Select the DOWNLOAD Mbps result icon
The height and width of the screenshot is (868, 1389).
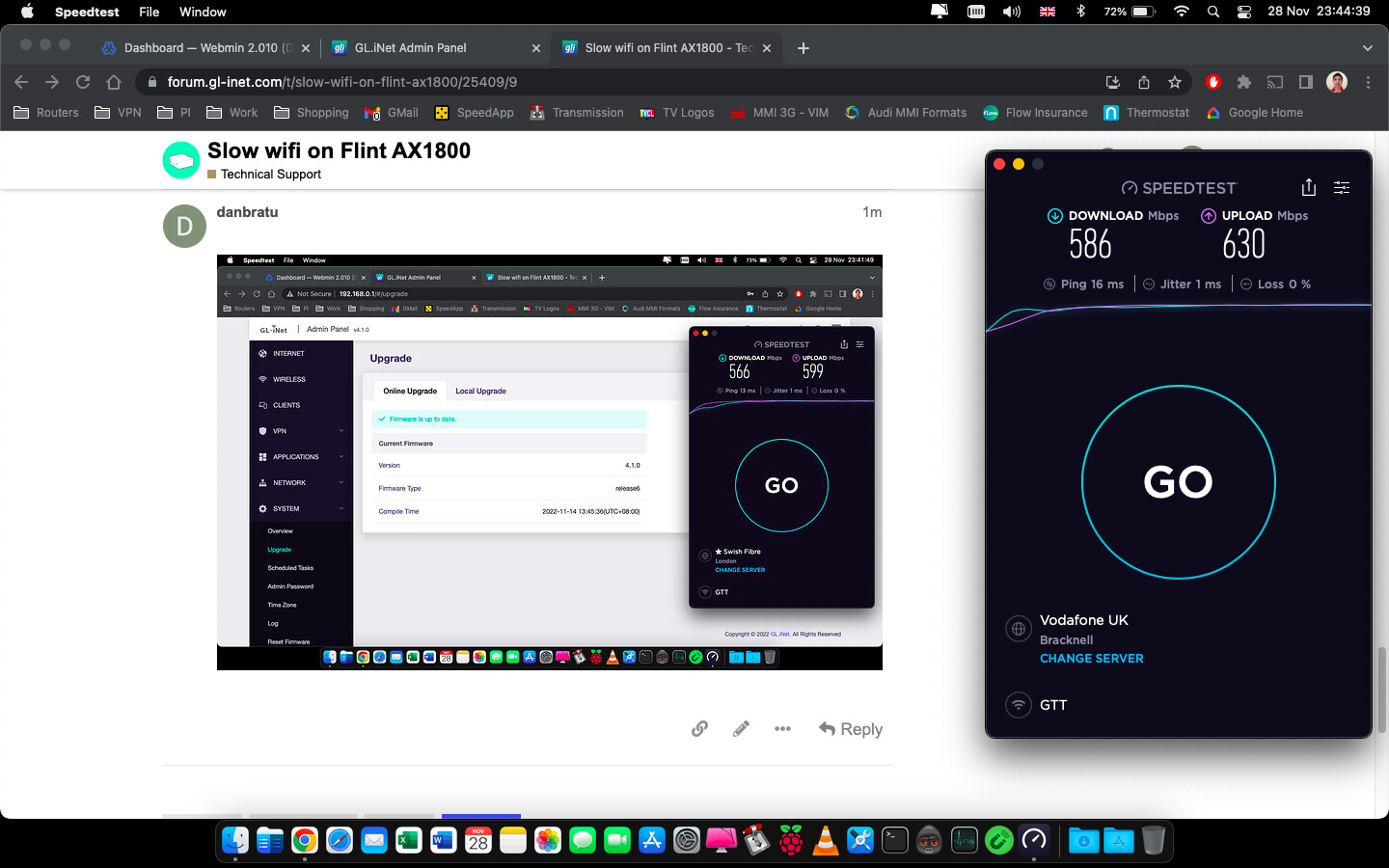[1055, 216]
